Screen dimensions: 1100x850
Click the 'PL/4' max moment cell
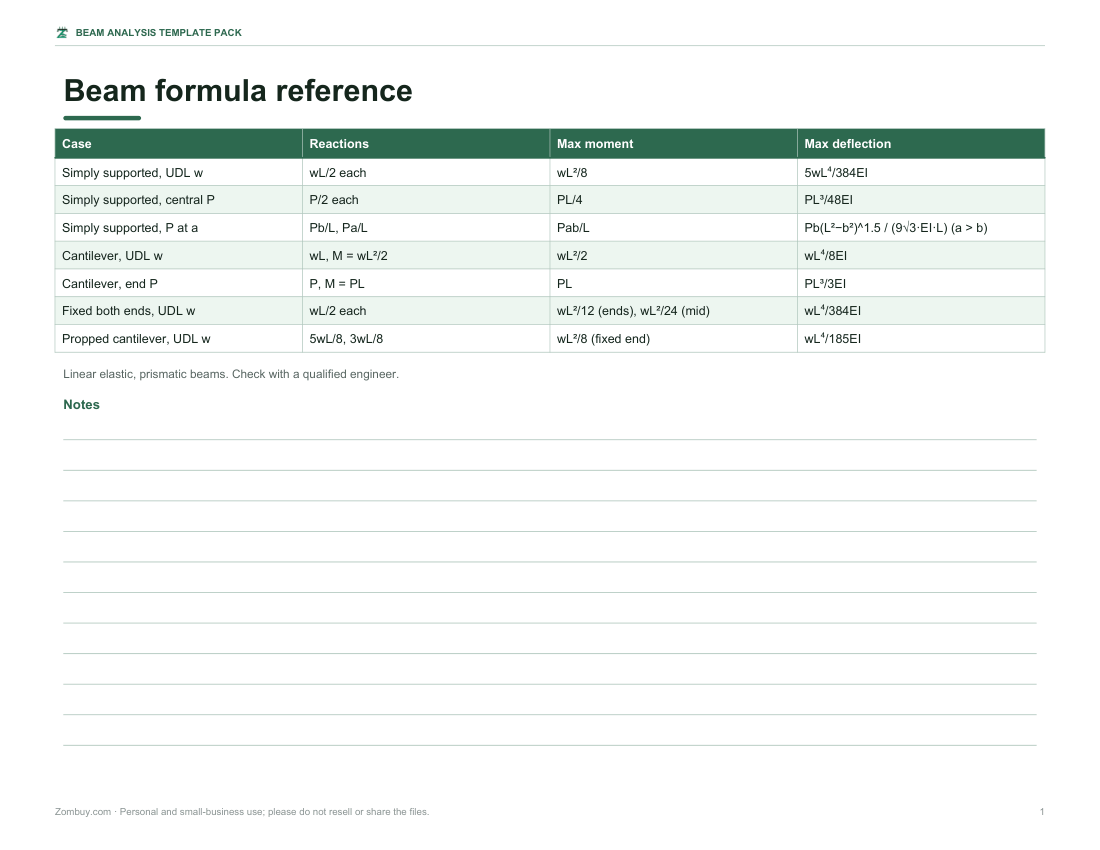click(673, 200)
